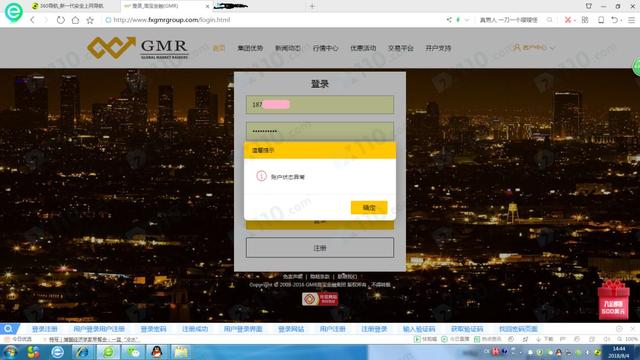Open a new tab with the plus button
This screenshot has height=360, width=640.
pos(312,6)
